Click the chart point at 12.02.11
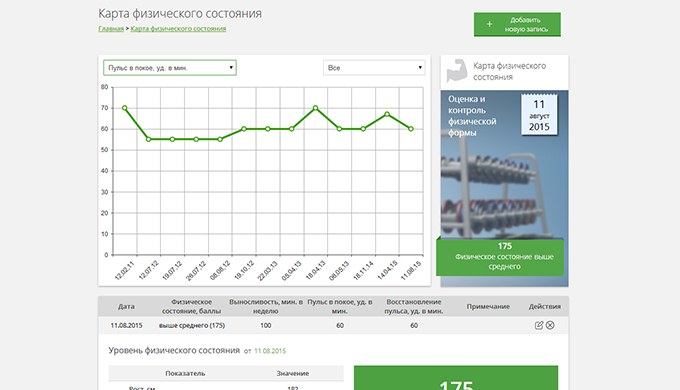The height and width of the screenshot is (390, 680). (124, 108)
